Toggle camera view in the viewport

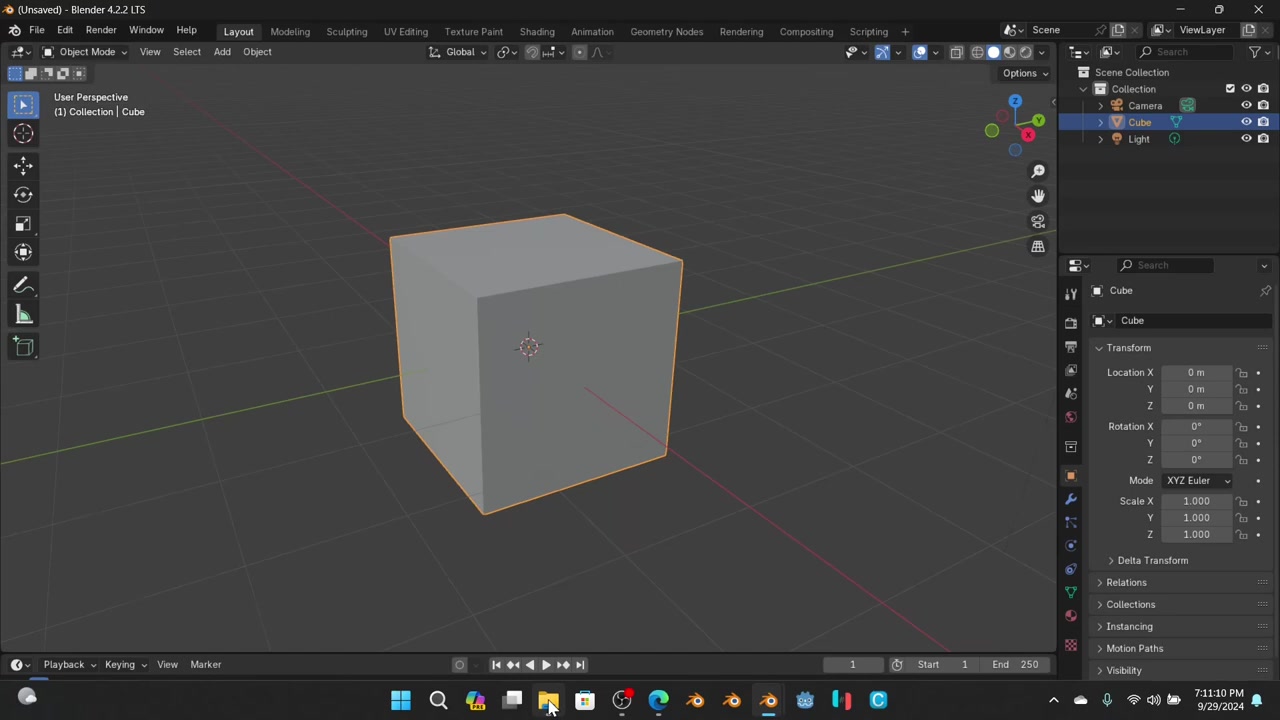1038,221
